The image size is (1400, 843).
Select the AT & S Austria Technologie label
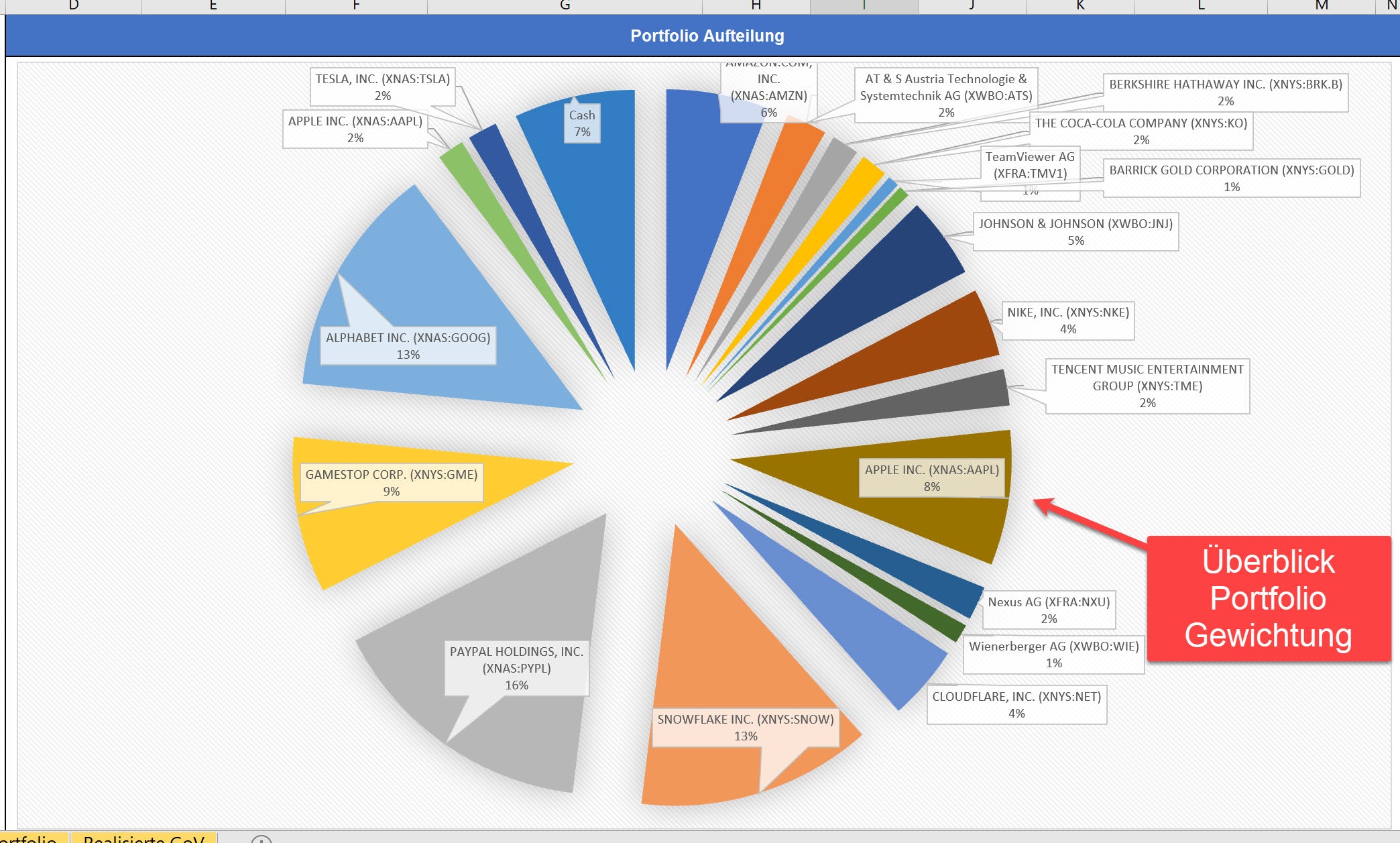tap(945, 95)
